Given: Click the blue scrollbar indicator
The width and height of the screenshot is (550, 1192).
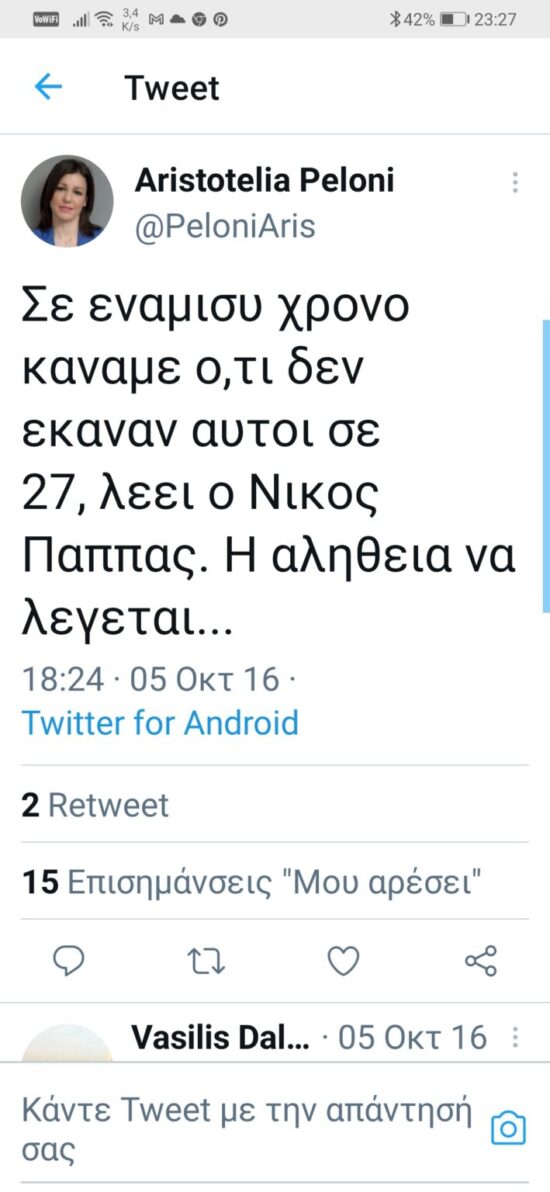Looking at the screenshot, I should click(545, 465).
